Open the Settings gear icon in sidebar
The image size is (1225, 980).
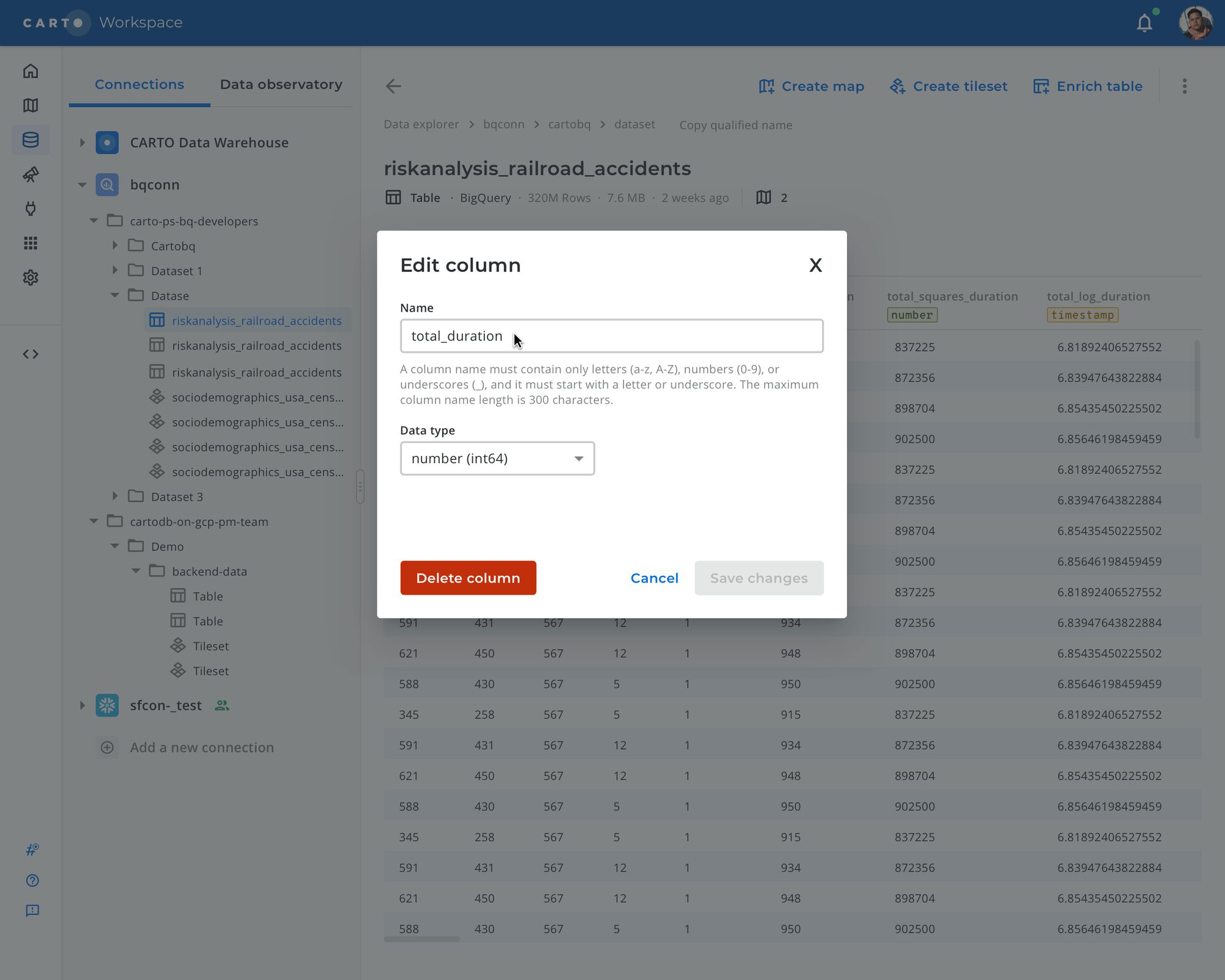pos(31,277)
